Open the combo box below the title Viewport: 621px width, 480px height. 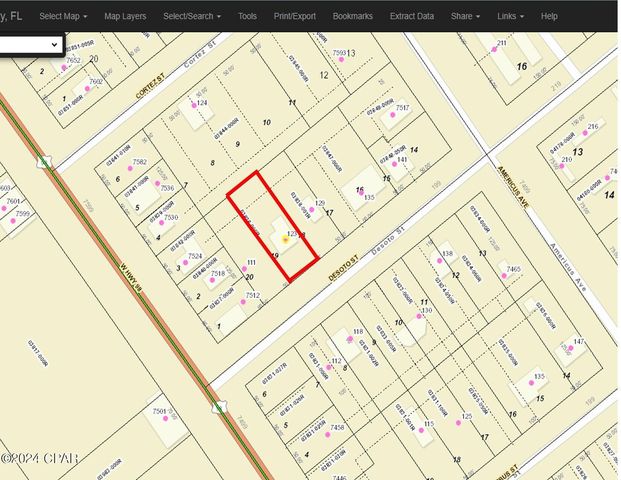click(30, 45)
